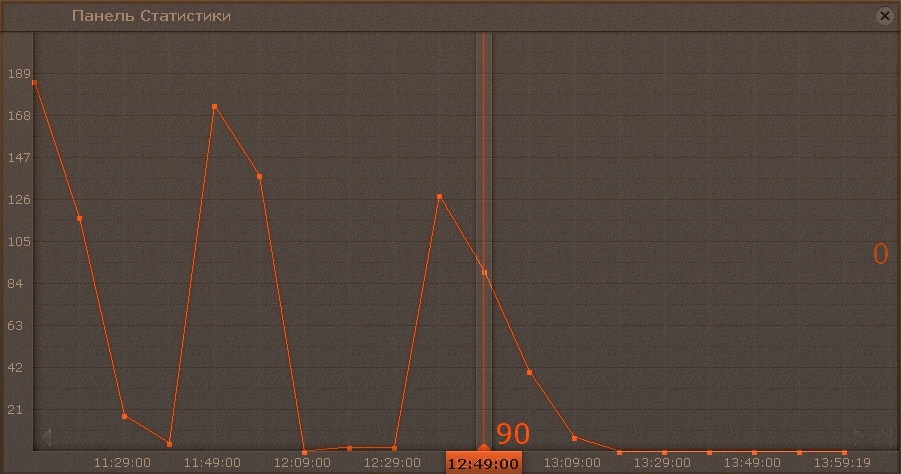
Task: Select the 13:49:00 time label
Action: click(752, 463)
